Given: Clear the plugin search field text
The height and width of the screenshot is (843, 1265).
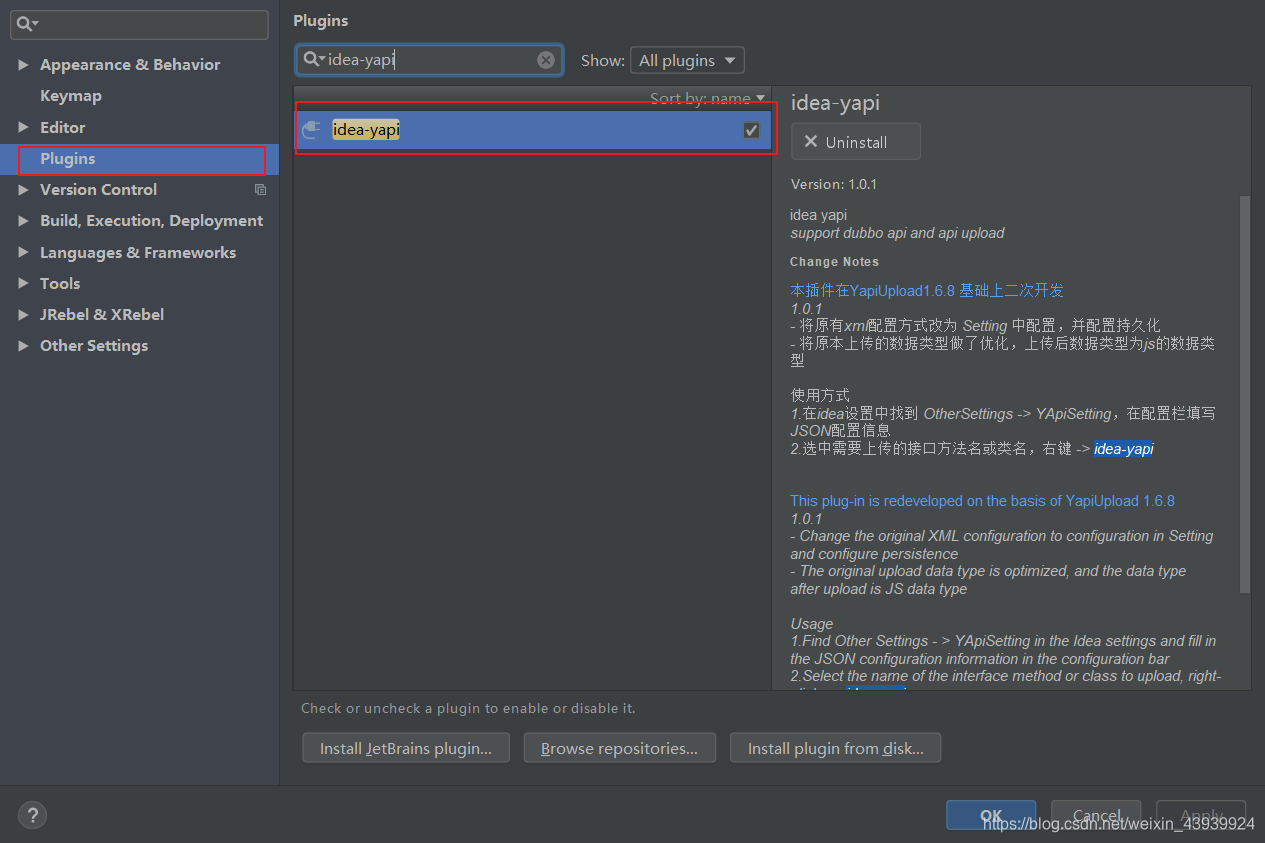Looking at the screenshot, I should (546, 60).
